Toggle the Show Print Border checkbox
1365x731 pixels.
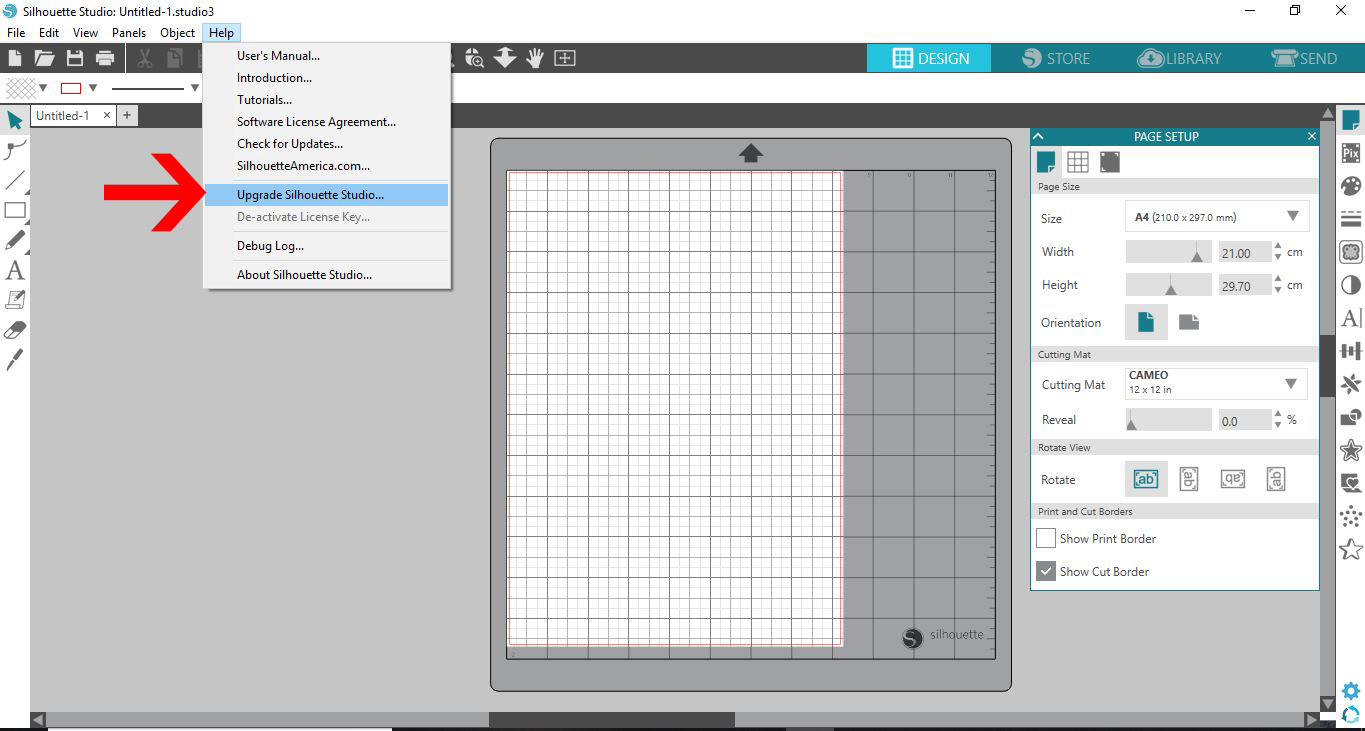point(1046,538)
